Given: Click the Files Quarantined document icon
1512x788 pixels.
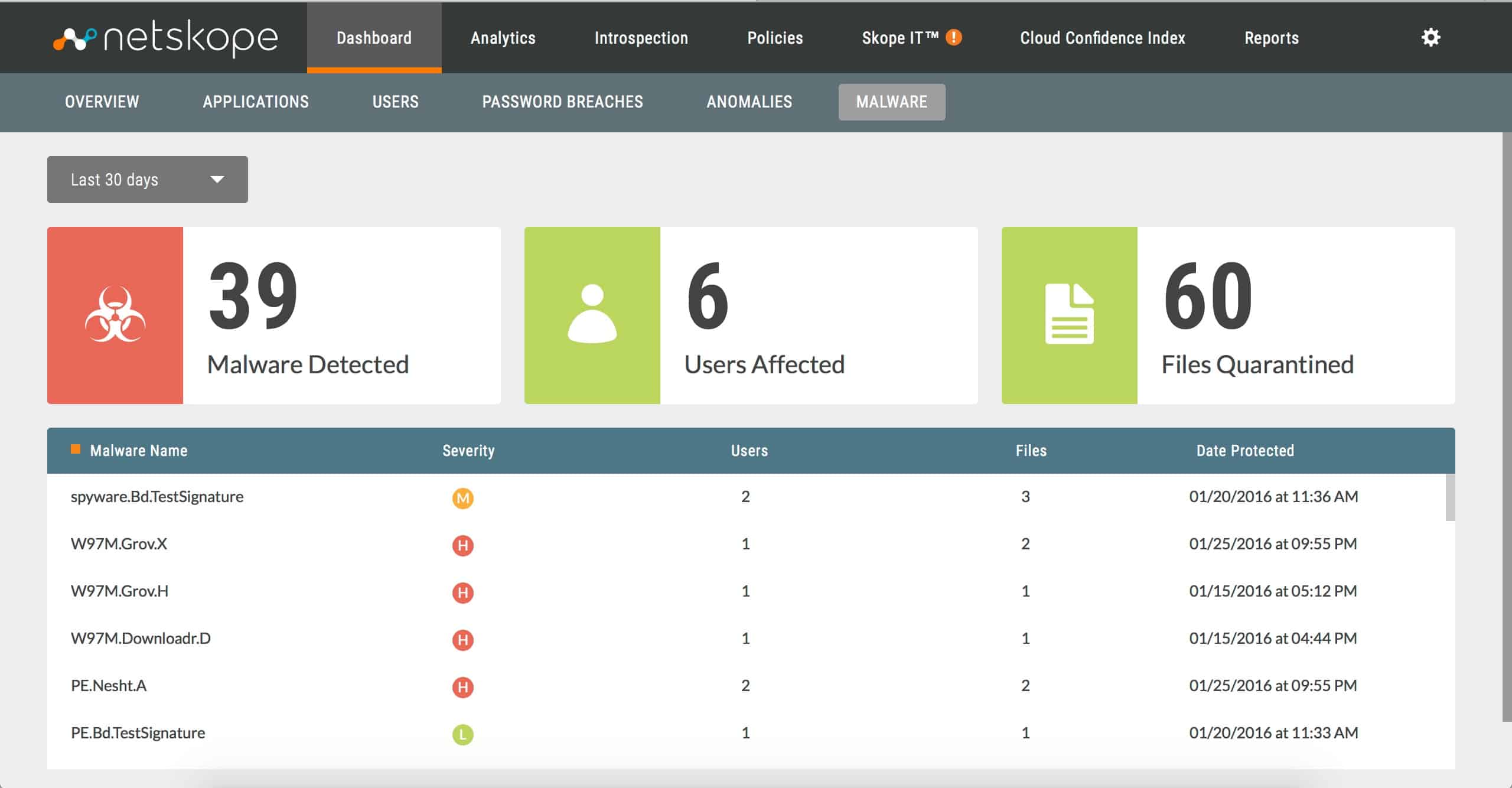Looking at the screenshot, I should click(1070, 315).
